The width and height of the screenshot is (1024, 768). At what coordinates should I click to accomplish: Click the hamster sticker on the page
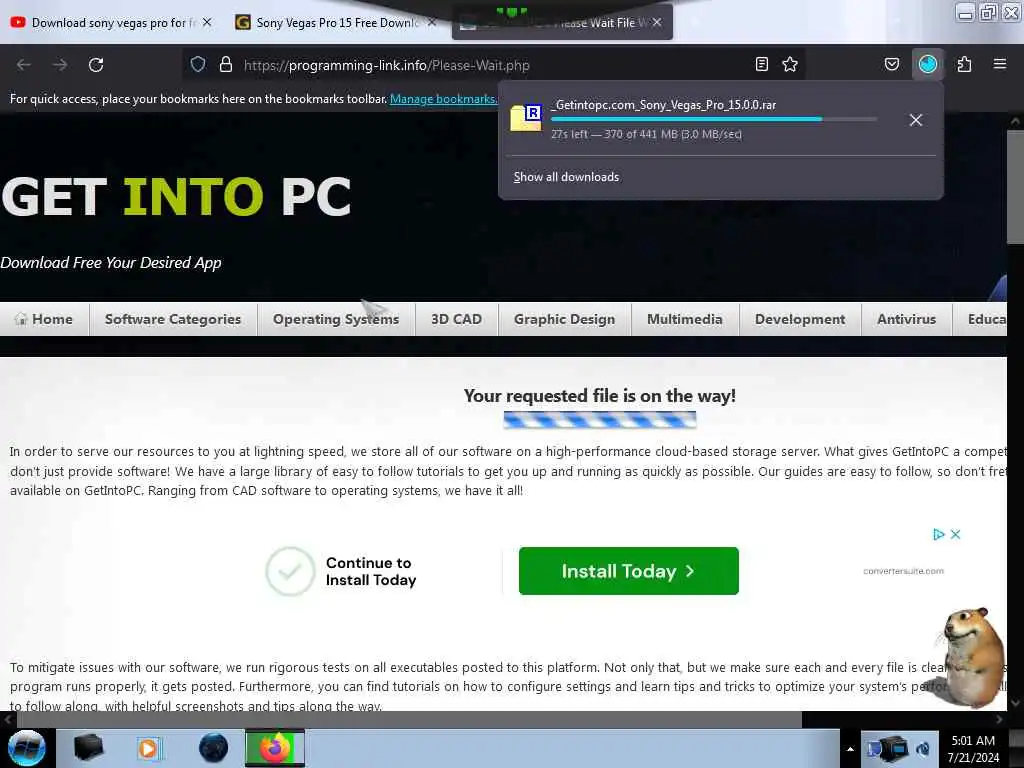[968, 656]
